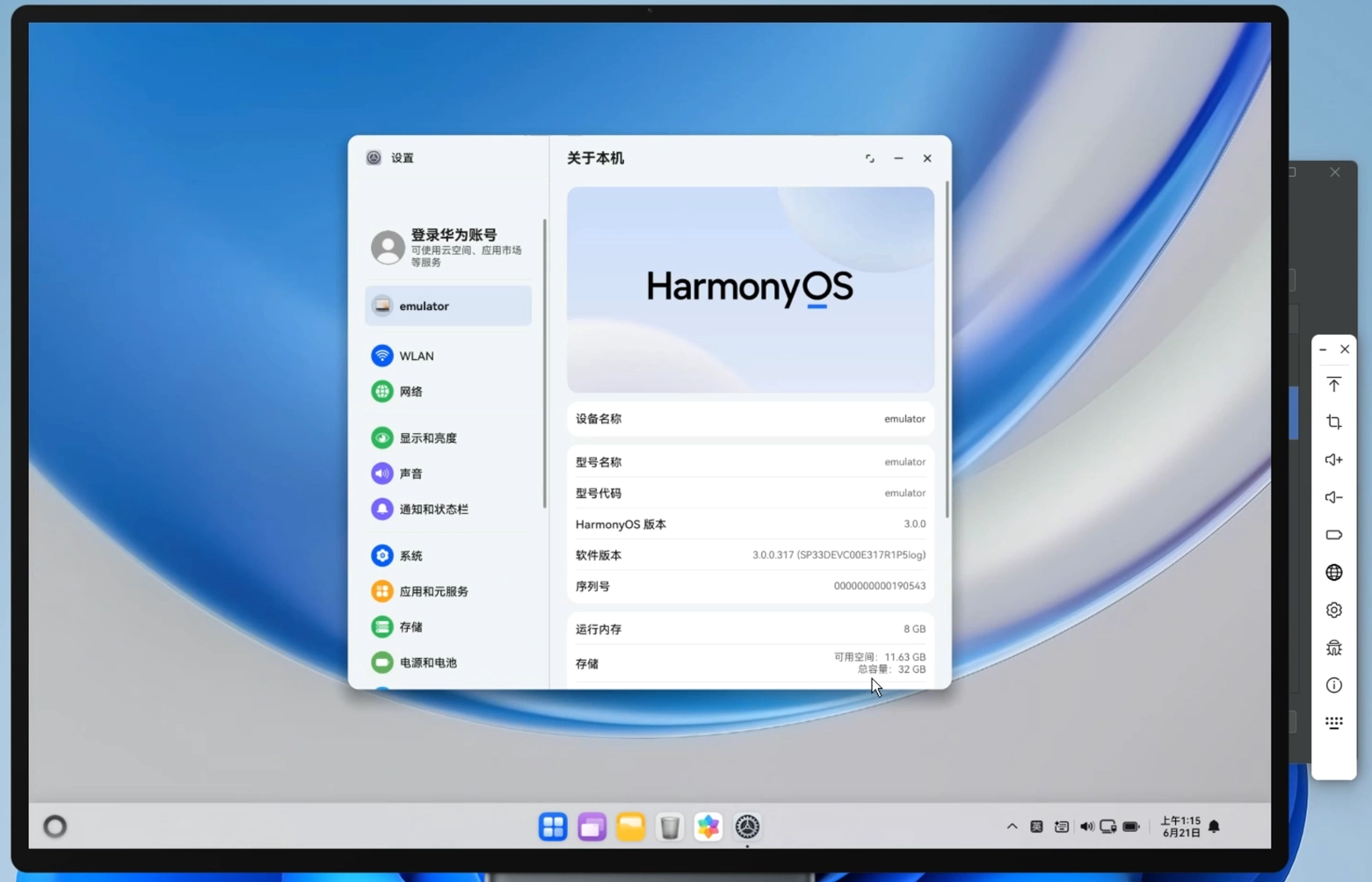Click the 设备名称 device name row

[751, 419]
